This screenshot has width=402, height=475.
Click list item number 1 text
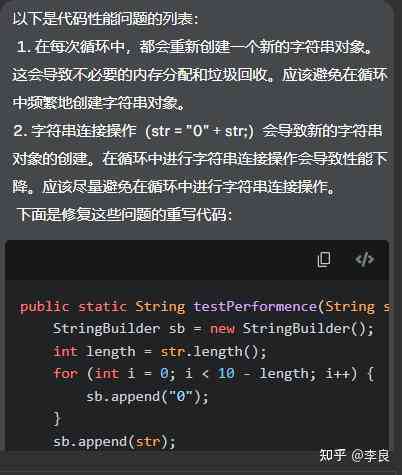point(200,75)
